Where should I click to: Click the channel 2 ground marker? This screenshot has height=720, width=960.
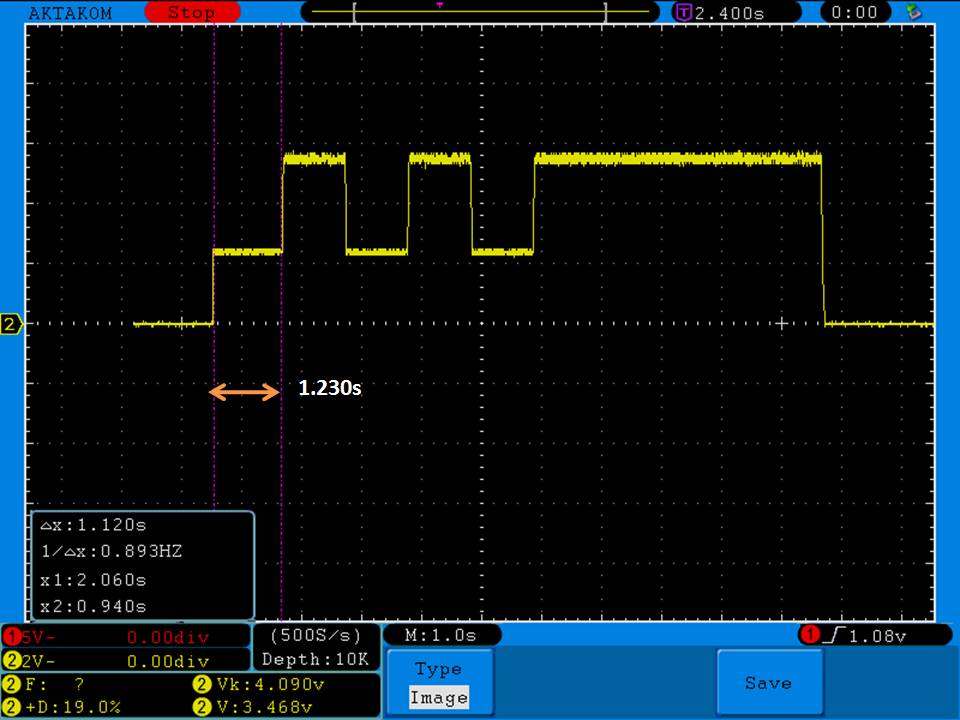[x=11, y=325]
